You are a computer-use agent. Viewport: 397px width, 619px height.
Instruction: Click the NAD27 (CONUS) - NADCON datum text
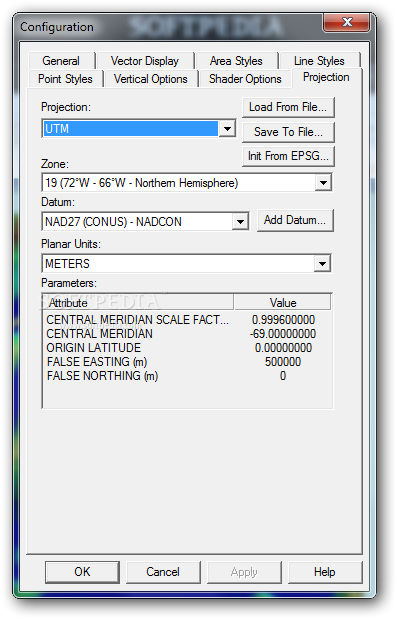(113, 221)
